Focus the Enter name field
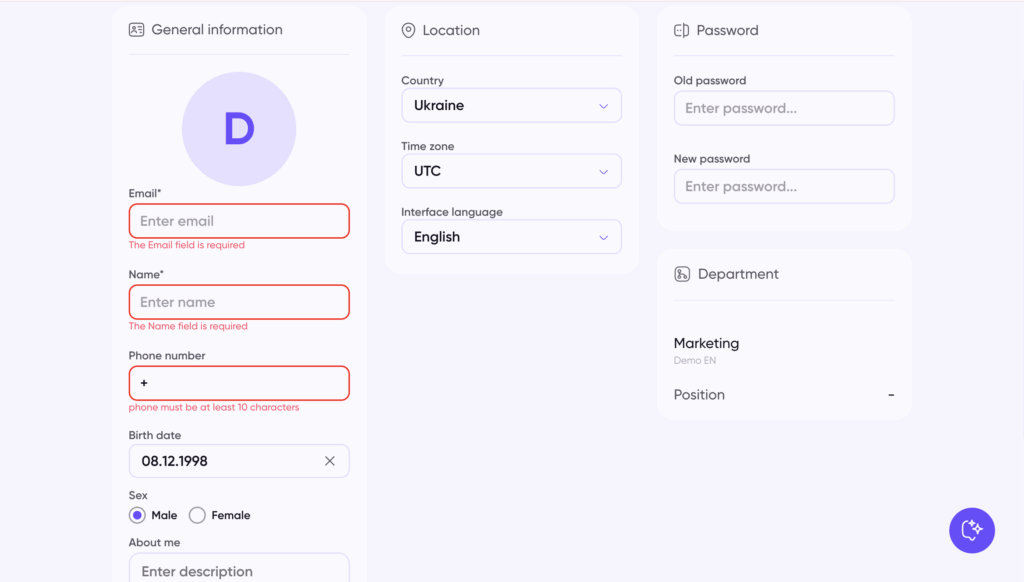The image size is (1024, 582). [x=239, y=302]
